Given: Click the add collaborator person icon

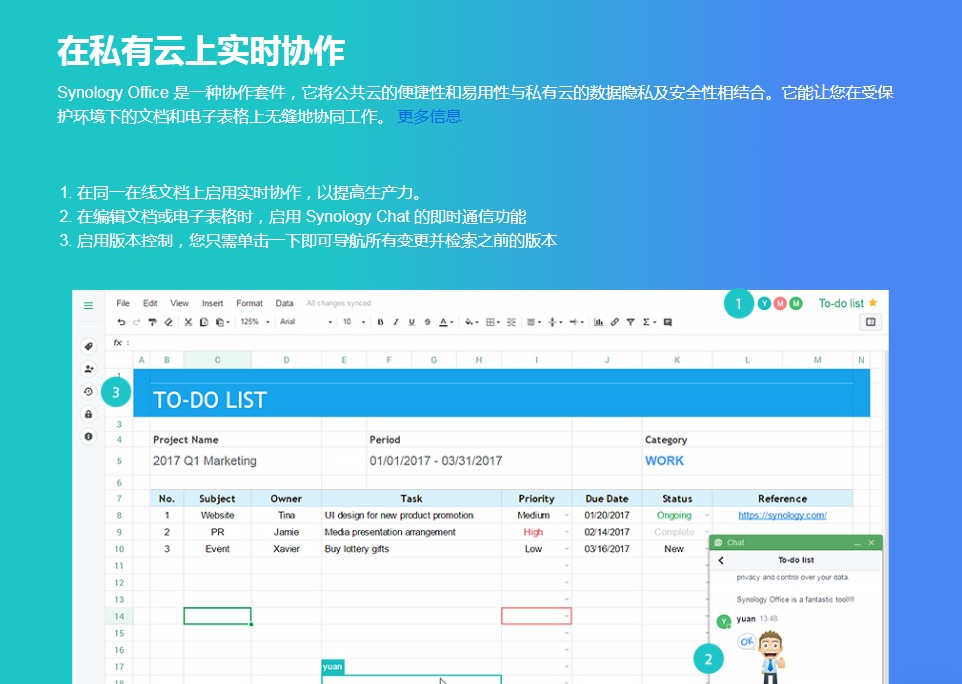Looking at the screenshot, I should (x=88, y=369).
